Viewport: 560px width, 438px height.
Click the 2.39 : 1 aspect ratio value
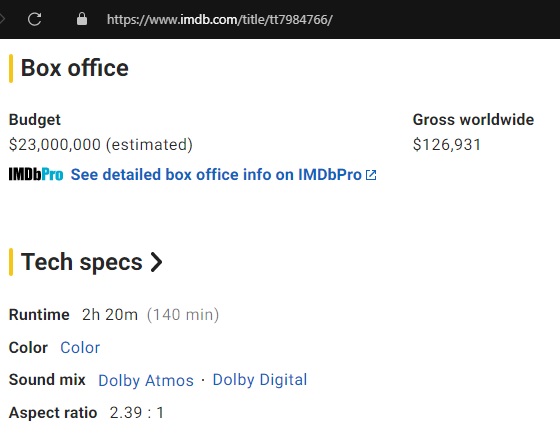(137, 413)
